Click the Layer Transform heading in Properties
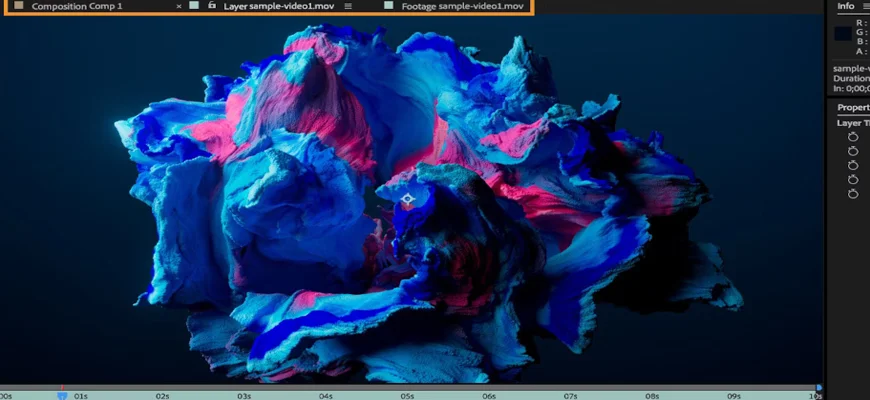This screenshot has height=400, width=870. [853, 123]
